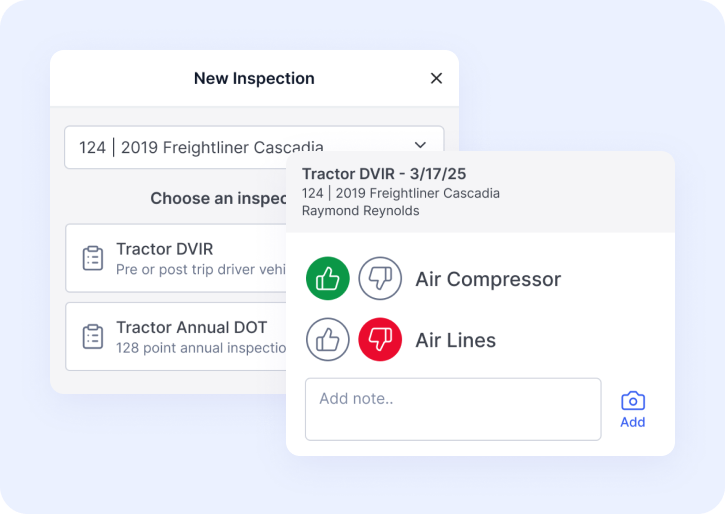The image size is (725, 514).
Task: Click the Add note text field
Action: [x=452, y=409]
